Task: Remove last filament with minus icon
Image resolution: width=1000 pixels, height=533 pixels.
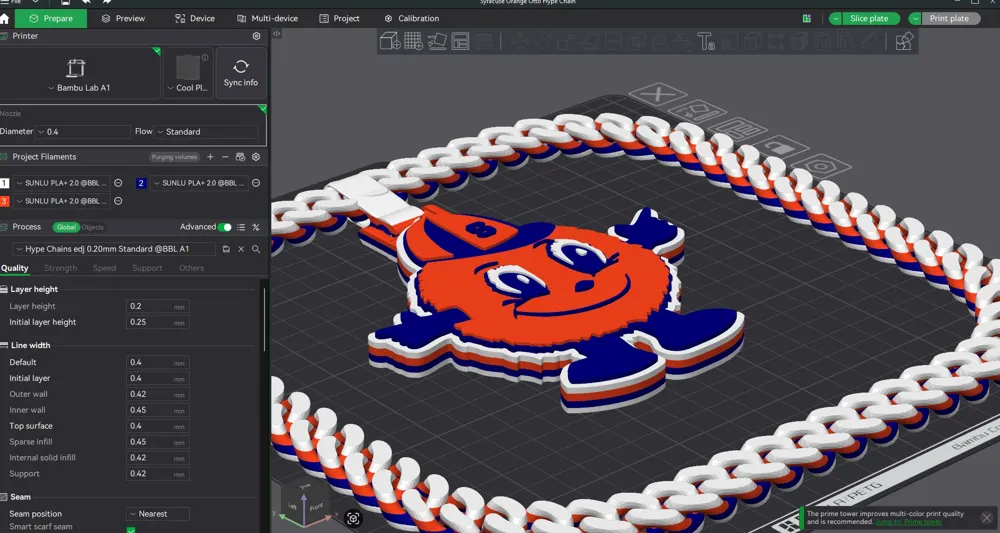Action: tap(225, 157)
